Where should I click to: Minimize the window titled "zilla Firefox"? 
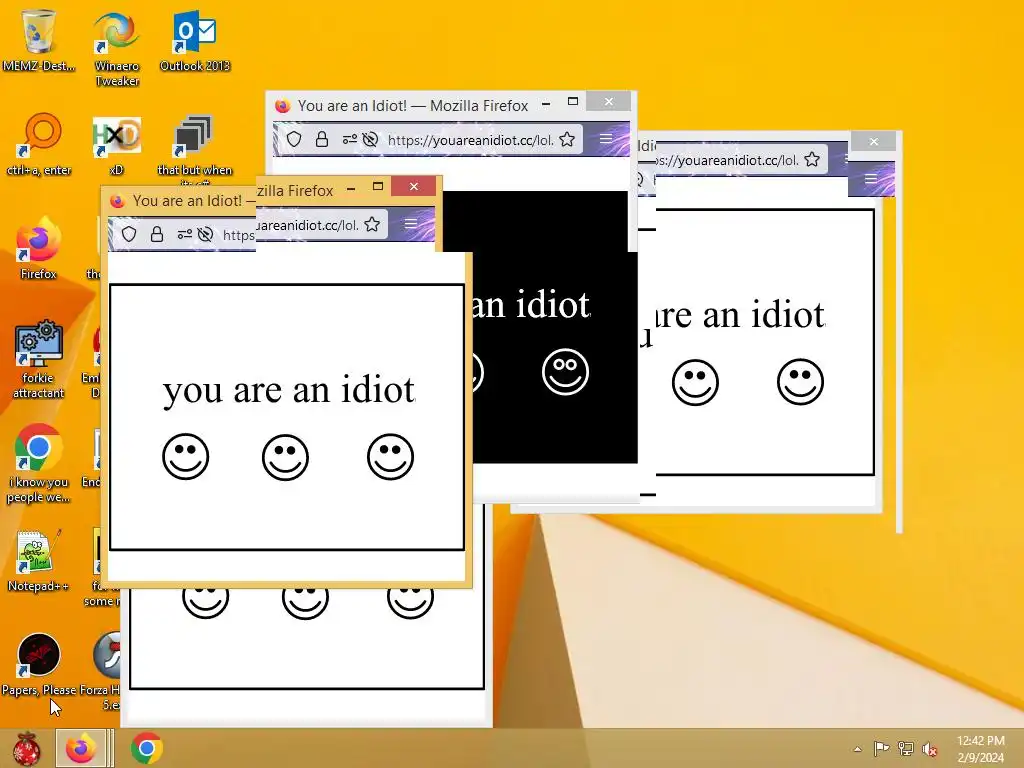[x=351, y=188]
